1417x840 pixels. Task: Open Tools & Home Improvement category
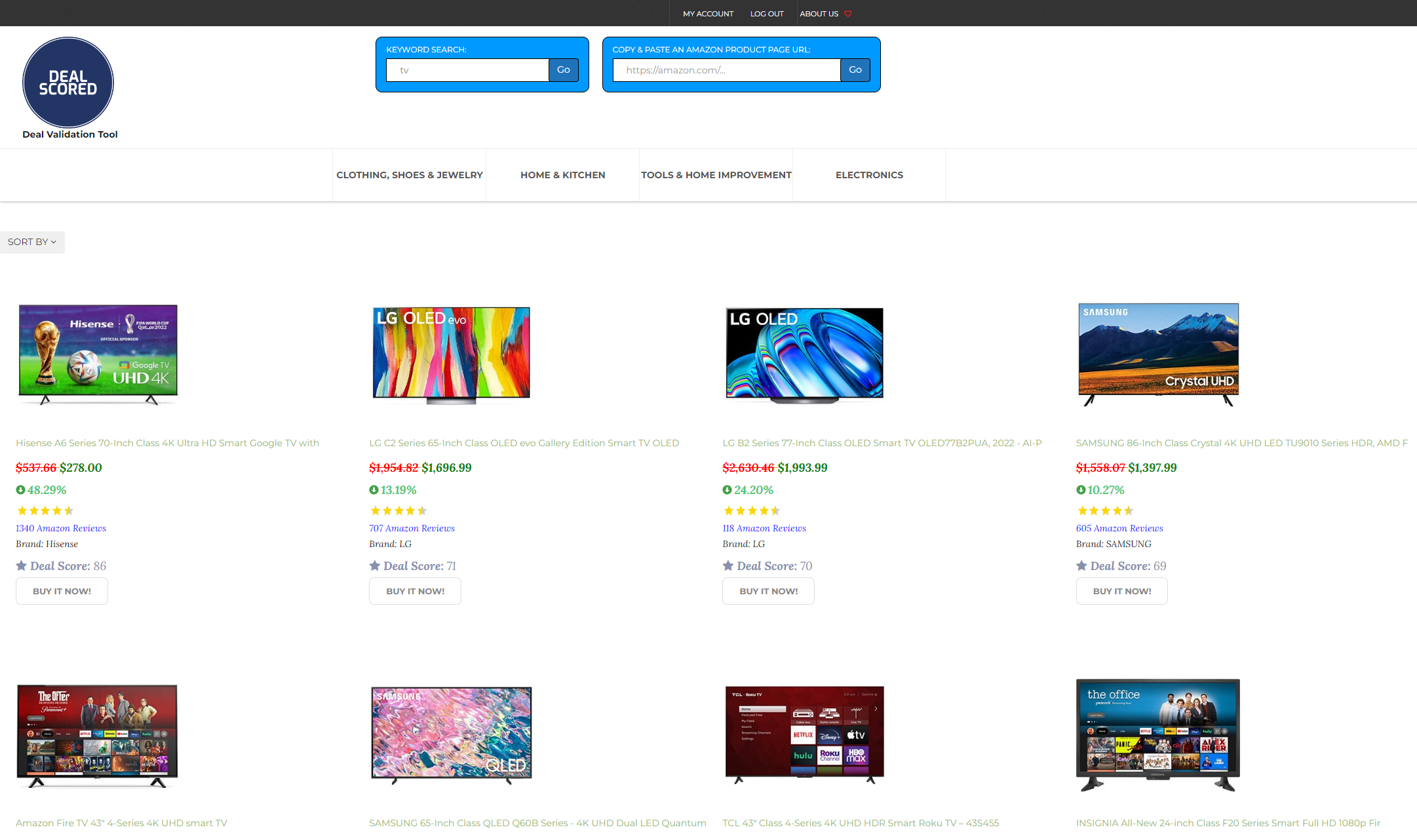(716, 175)
